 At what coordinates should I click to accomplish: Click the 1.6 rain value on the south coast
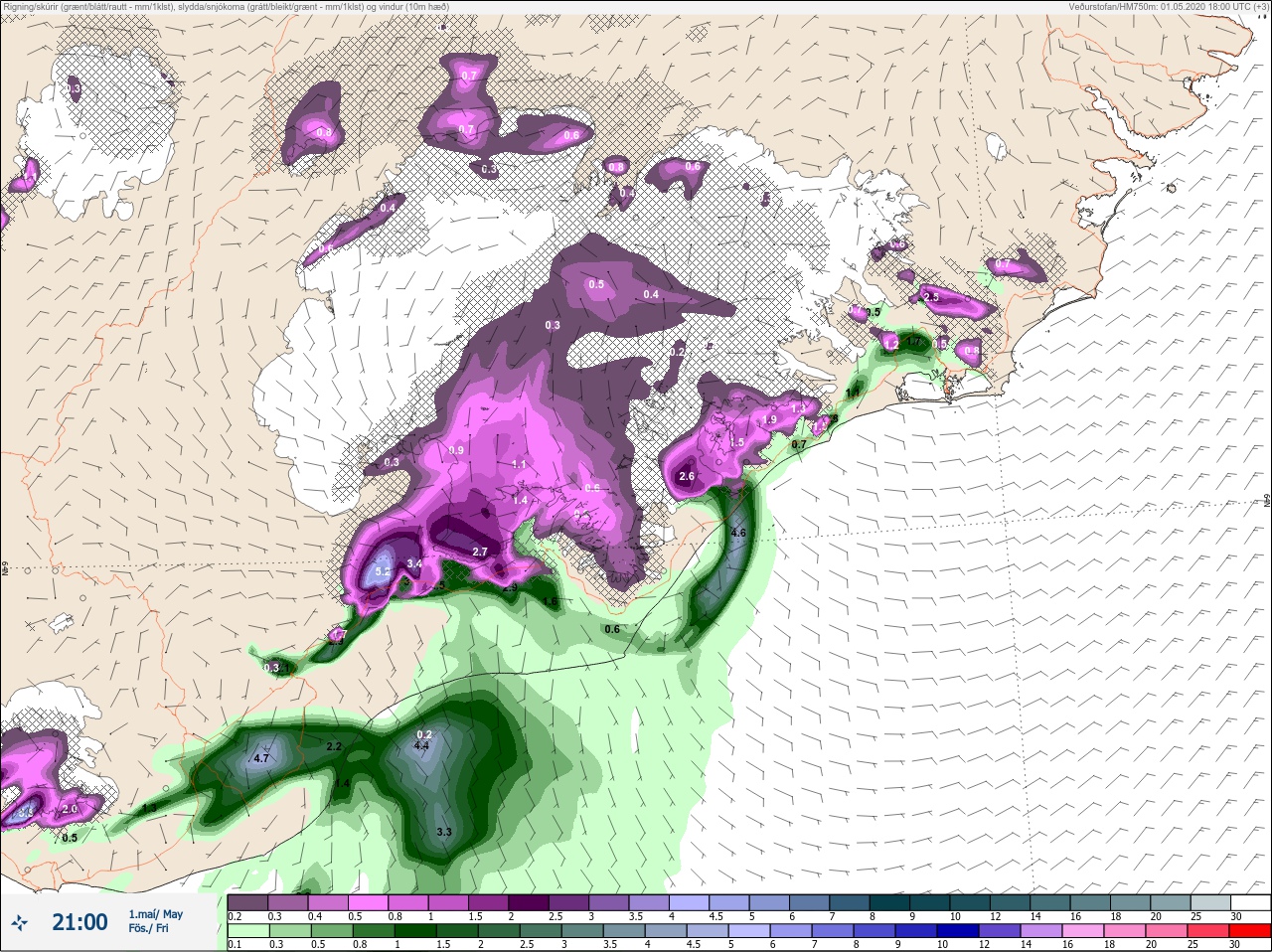(551, 603)
